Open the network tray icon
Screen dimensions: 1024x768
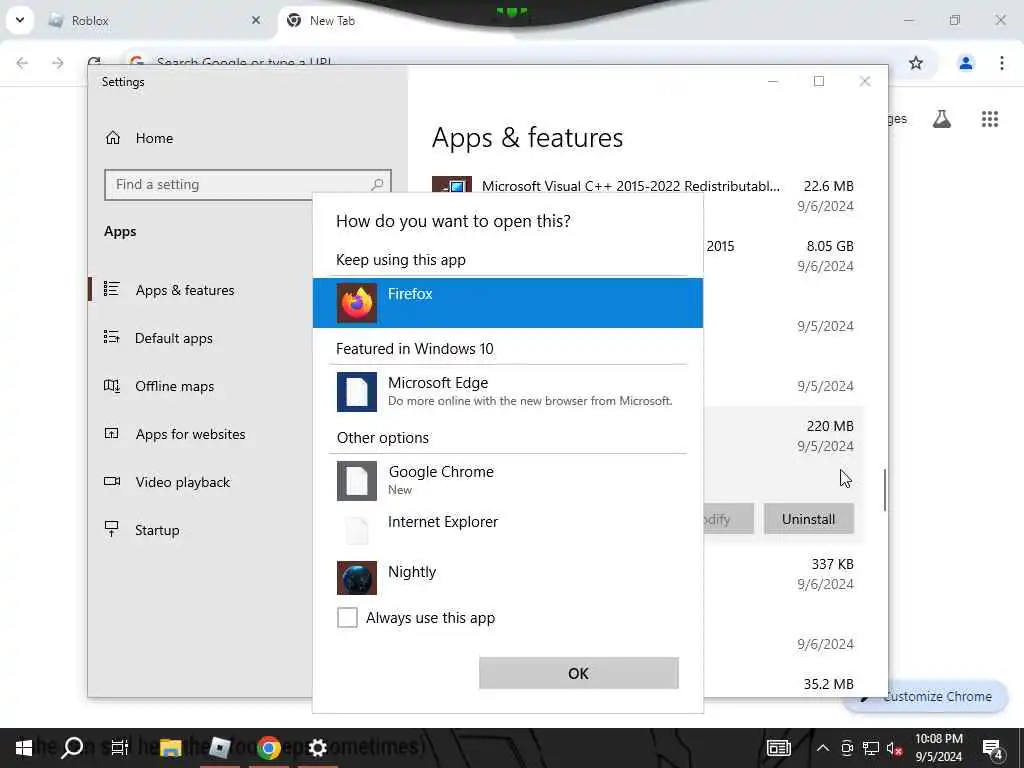point(870,748)
